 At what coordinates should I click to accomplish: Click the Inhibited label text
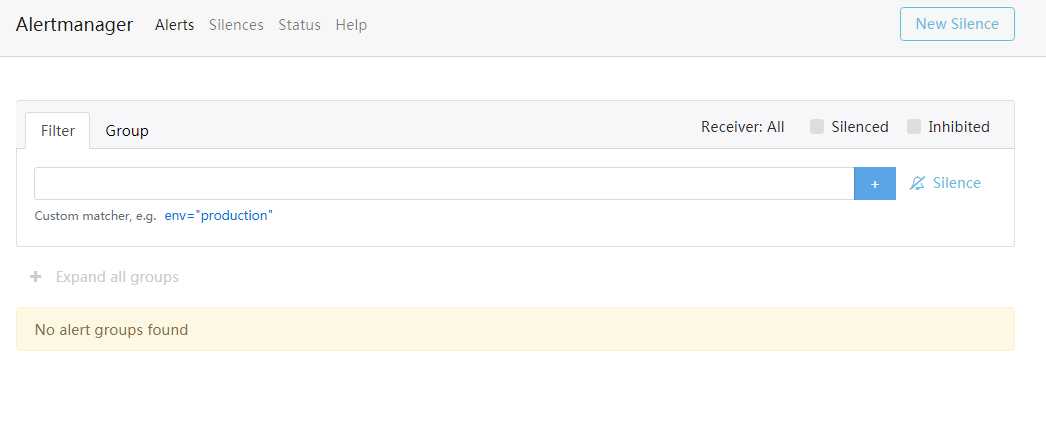pyautogui.click(x=959, y=127)
